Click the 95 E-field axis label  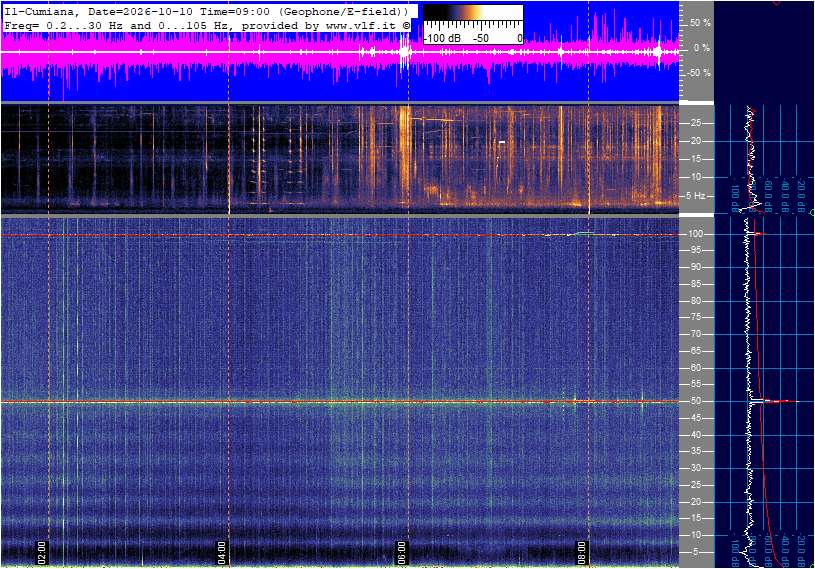tap(695, 250)
